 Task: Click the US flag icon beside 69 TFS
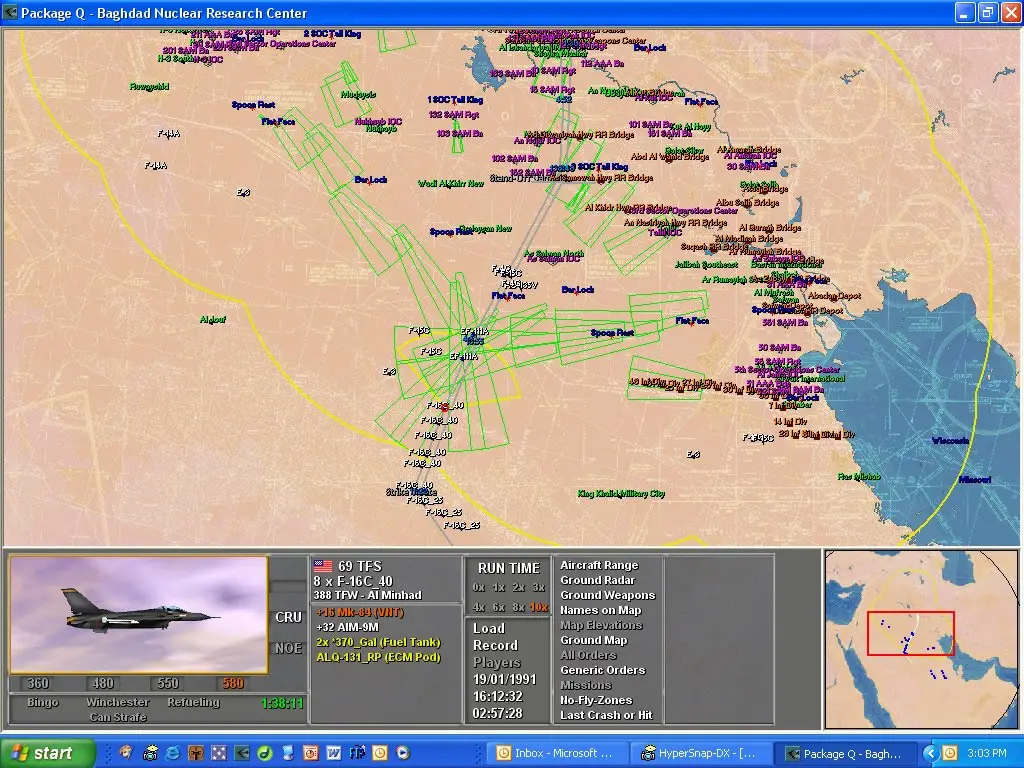click(322, 566)
